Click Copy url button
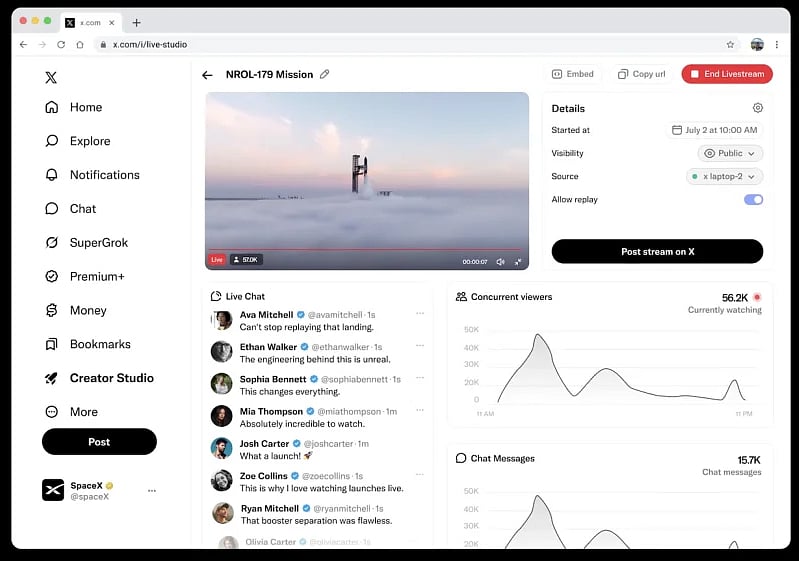This screenshot has width=799, height=561. pos(642,74)
